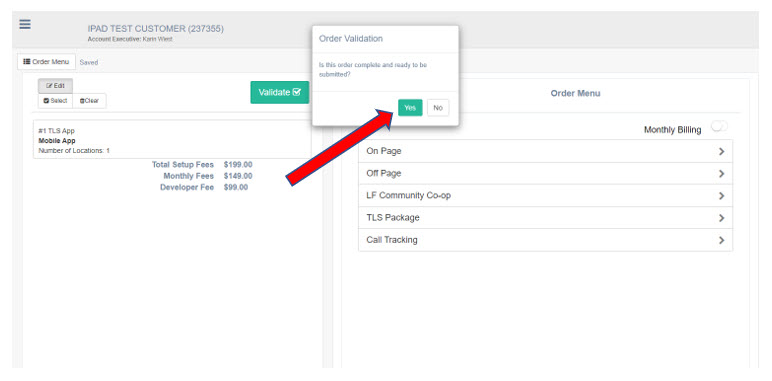This screenshot has height=381, width=772.
Task: Expand the On Page chevron arrow
Action: [722, 152]
